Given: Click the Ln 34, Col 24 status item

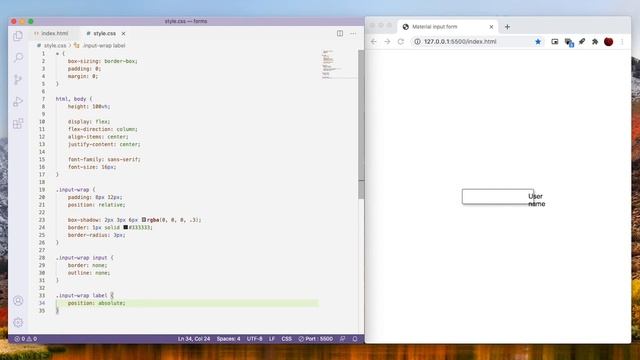Looking at the screenshot, I should (194, 339).
